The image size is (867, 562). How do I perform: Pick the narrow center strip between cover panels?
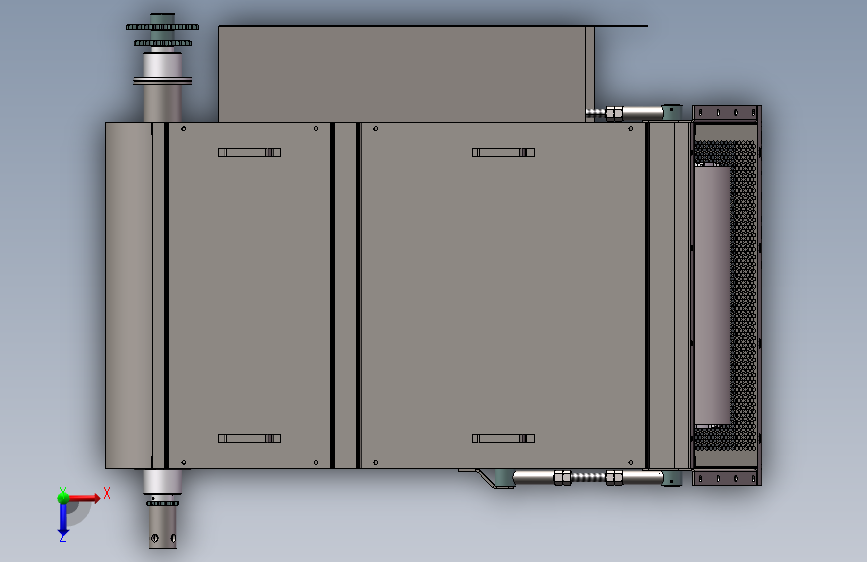coord(346,295)
